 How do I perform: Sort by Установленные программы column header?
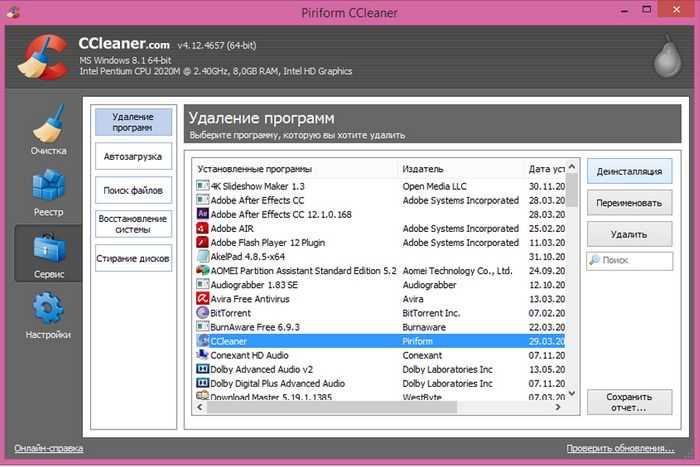tap(296, 169)
